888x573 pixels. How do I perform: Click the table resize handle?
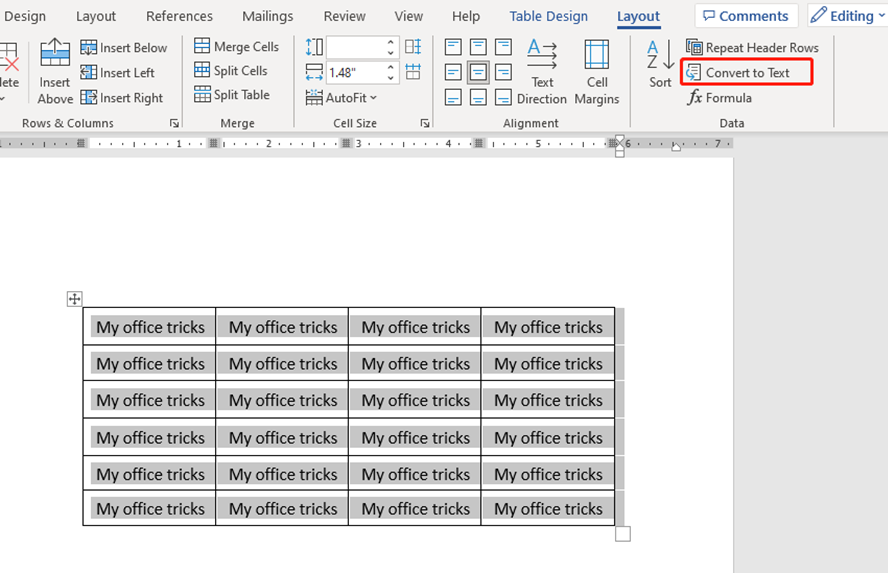click(x=623, y=534)
